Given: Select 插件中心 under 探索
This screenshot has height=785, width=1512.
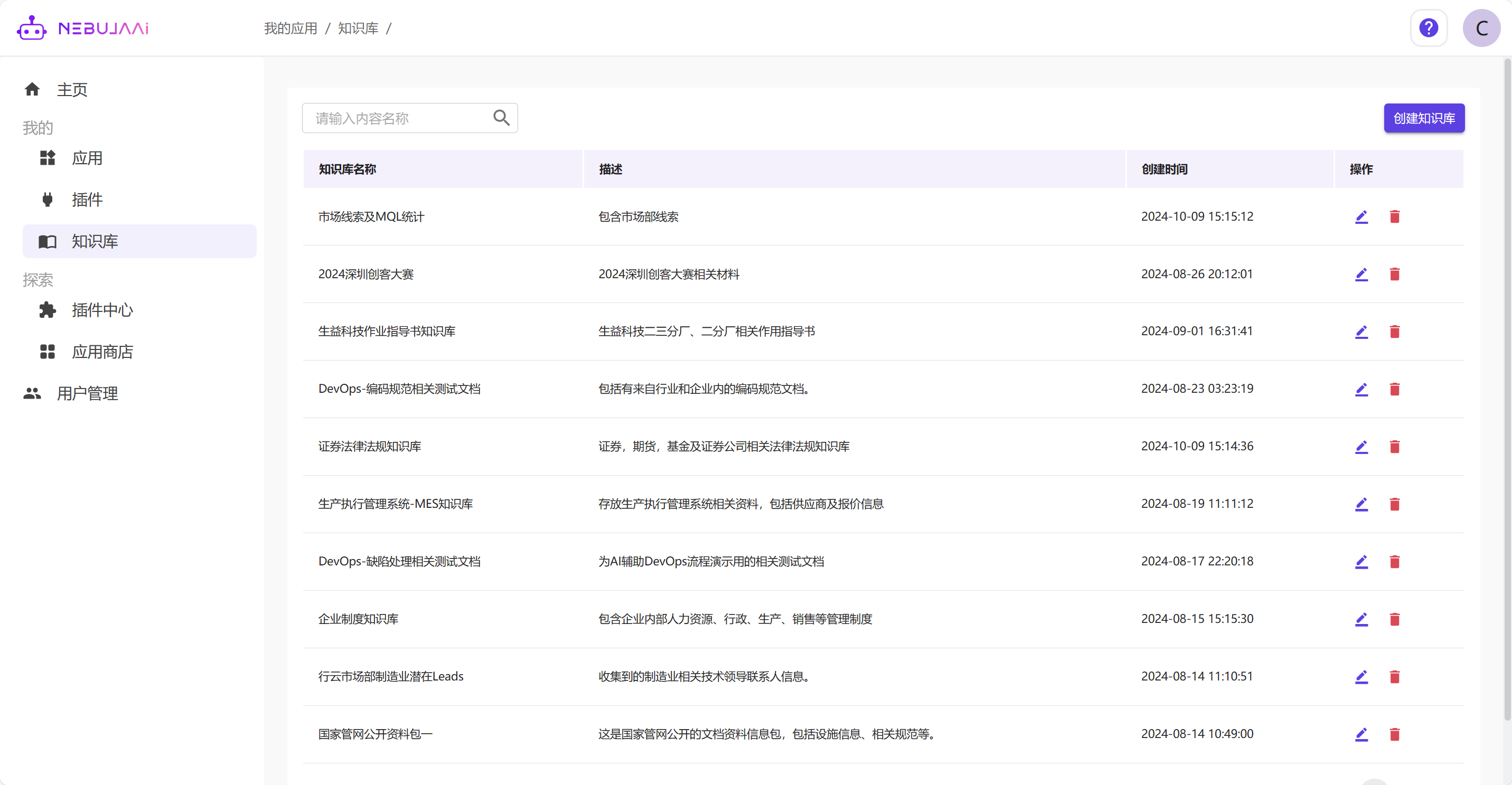Looking at the screenshot, I should [102, 310].
